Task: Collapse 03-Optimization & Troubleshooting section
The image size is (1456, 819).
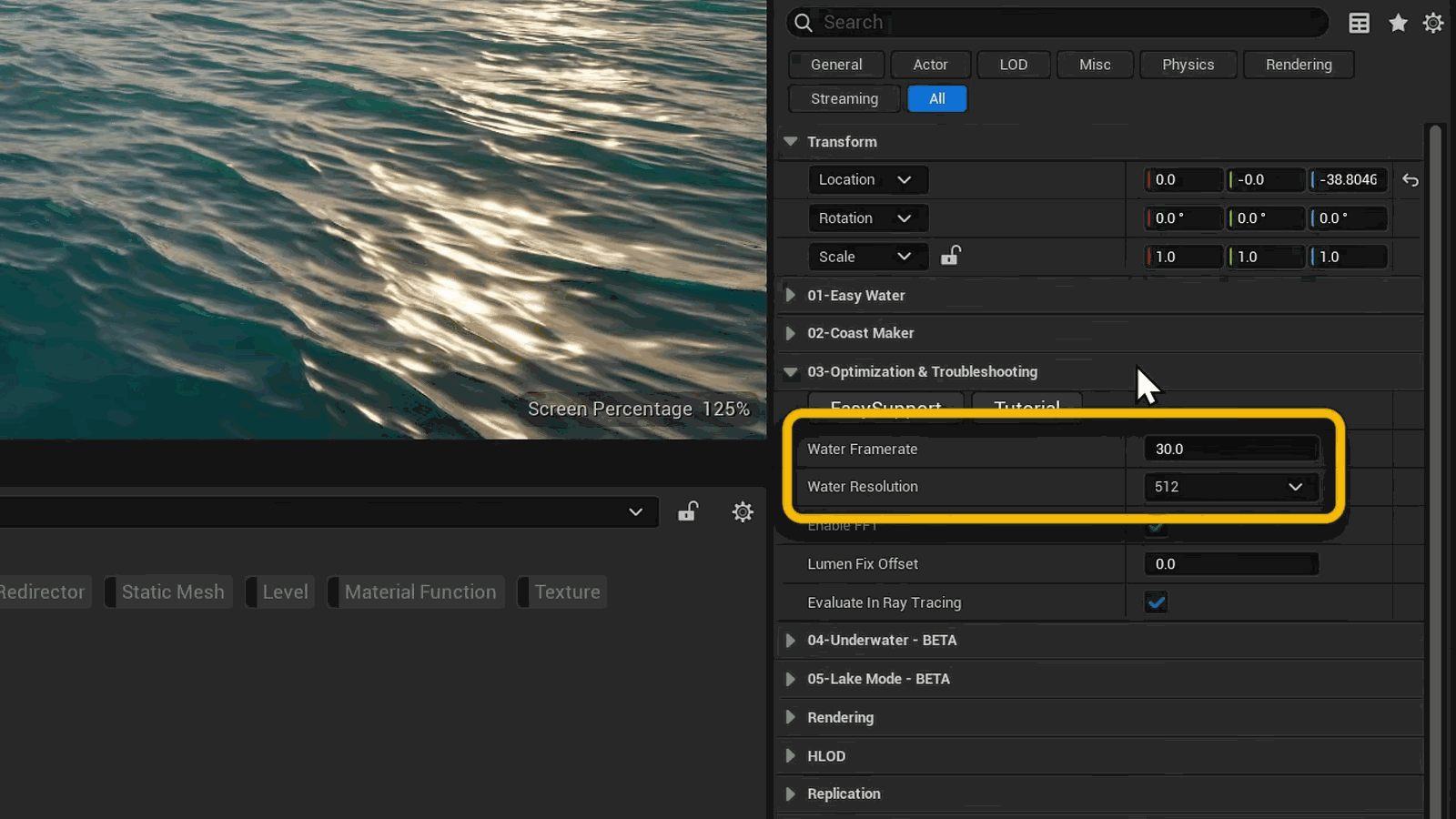Action: click(790, 371)
